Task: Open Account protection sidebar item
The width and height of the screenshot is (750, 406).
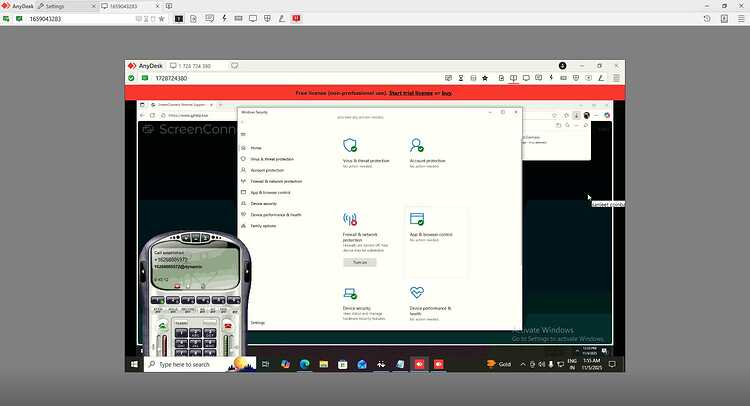Action: click(267, 170)
